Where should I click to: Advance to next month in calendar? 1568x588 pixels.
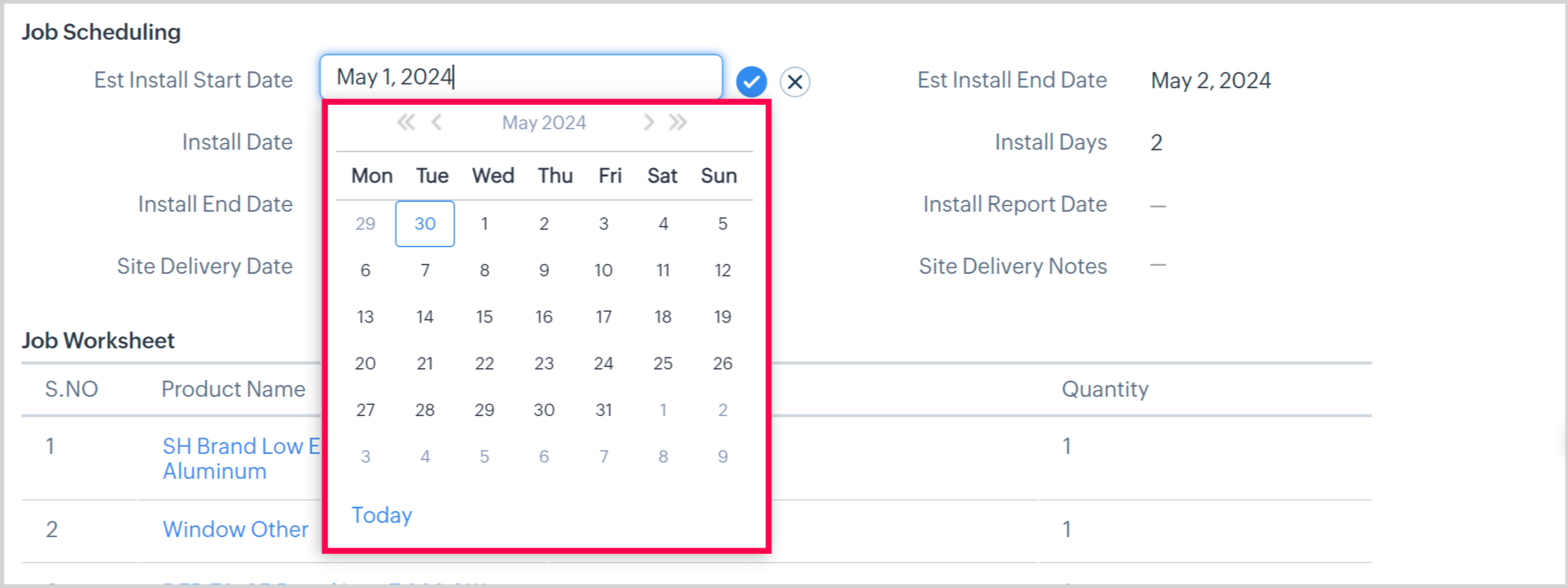649,122
